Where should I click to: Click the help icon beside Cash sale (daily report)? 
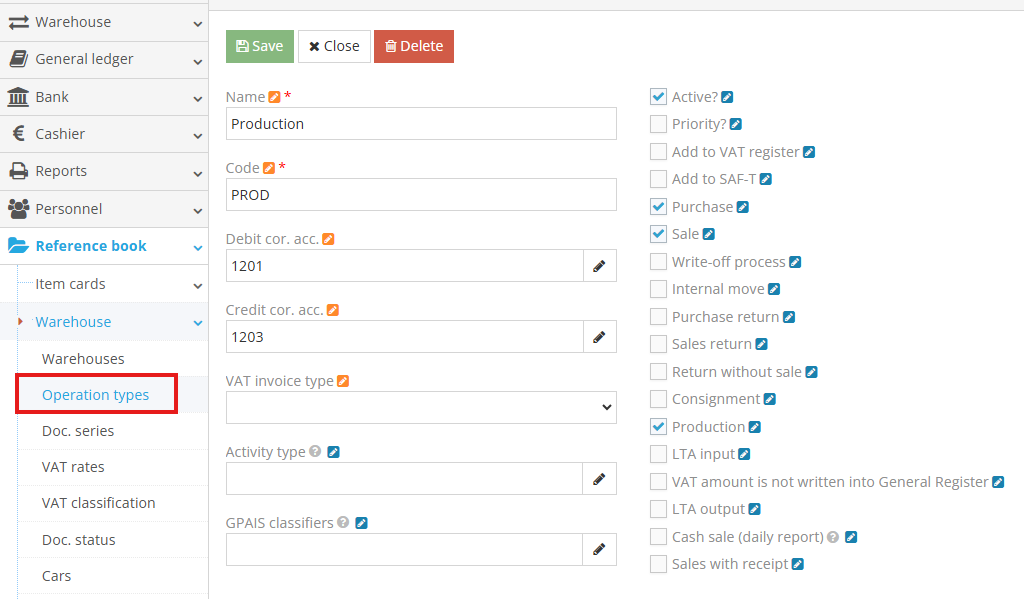833,537
